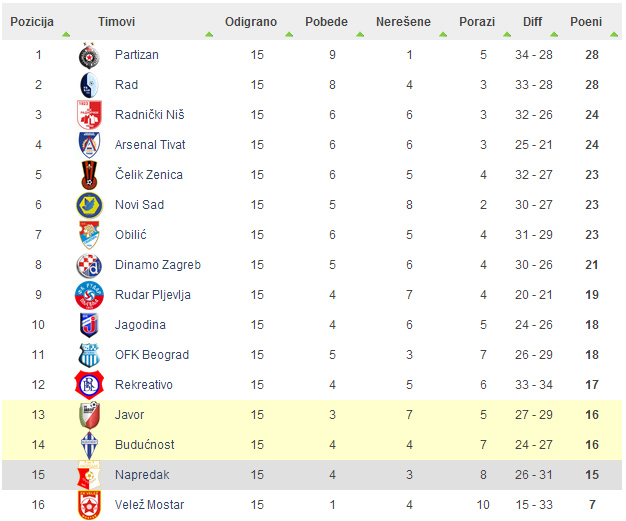Click the Rad team logo
The height and width of the screenshot is (521, 626).
[x=89, y=85]
